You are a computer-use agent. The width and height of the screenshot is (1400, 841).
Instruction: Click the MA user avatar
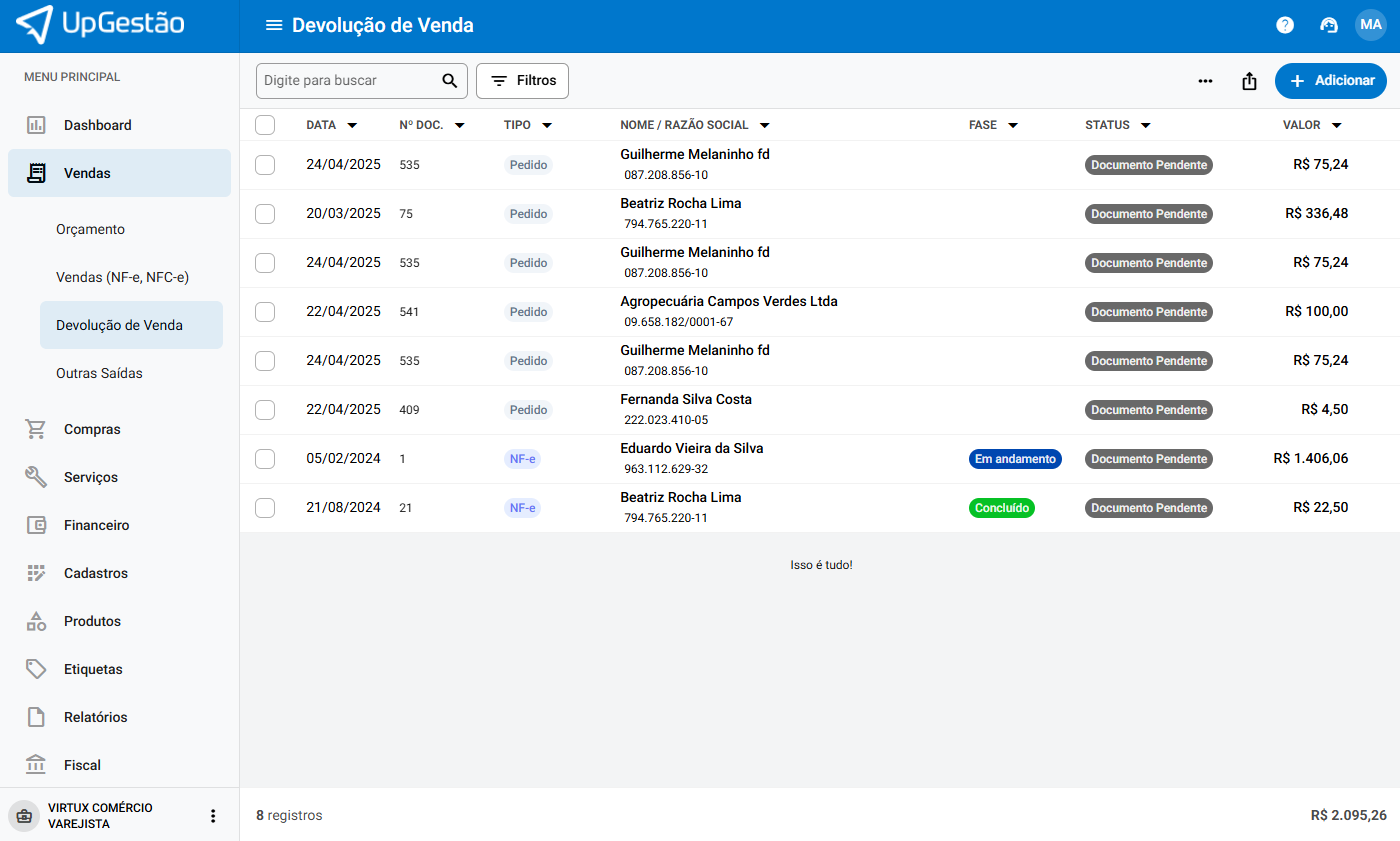pyautogui.click(x=1371, y=25)
